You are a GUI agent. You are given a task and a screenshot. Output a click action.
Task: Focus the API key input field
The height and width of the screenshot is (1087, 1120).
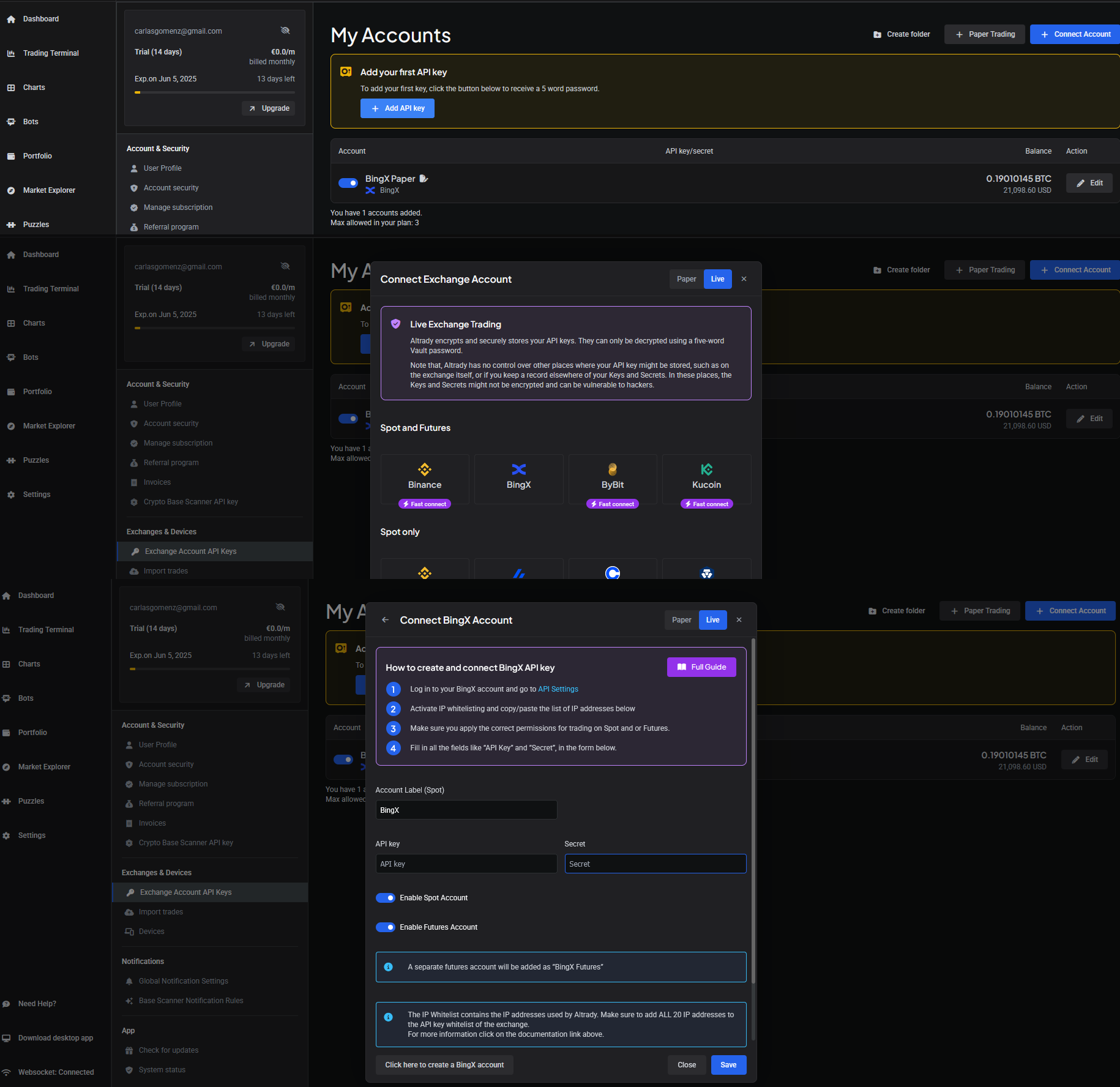[466, 864]
